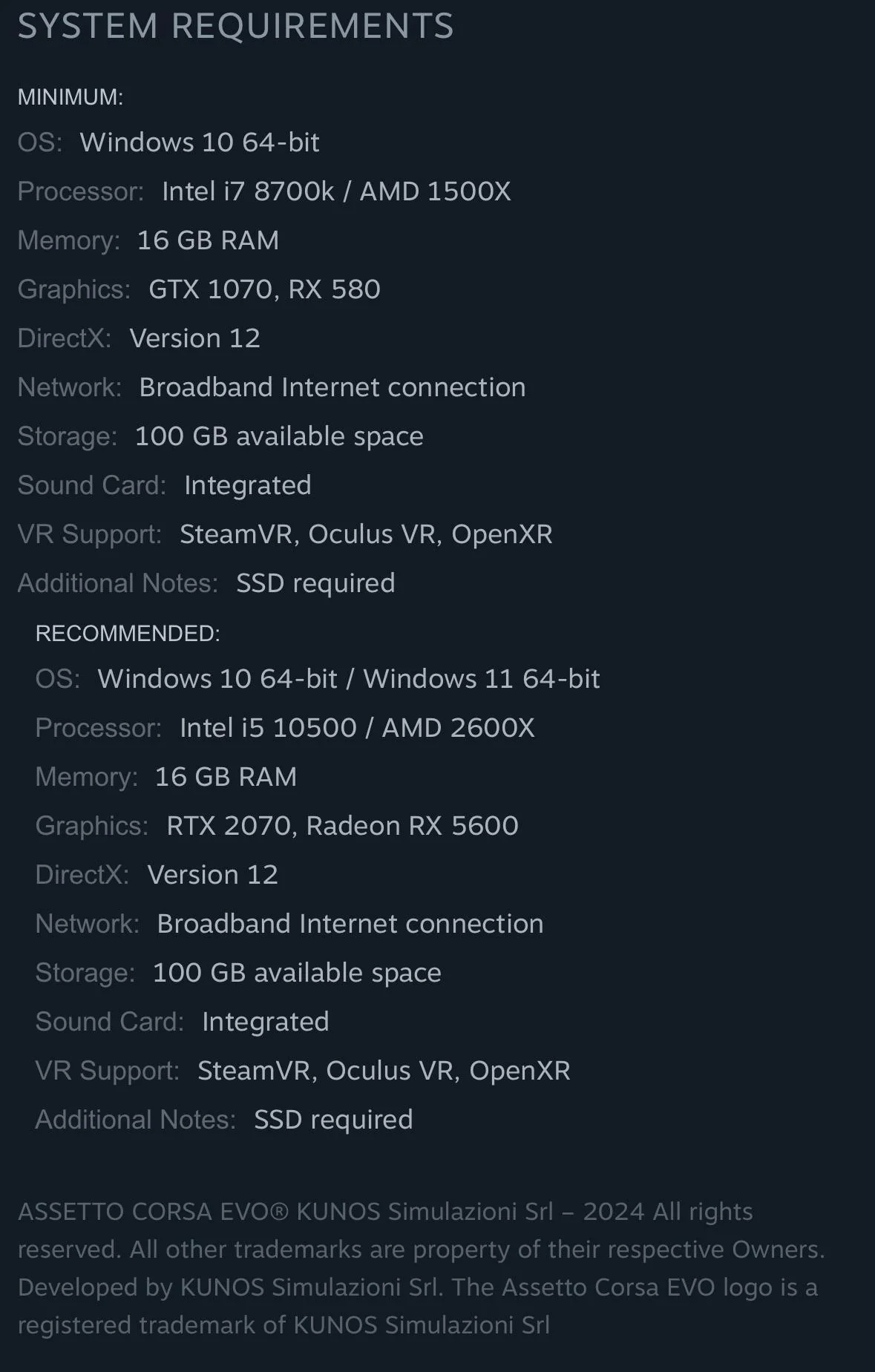Click the Assetto Corsa EVO copyright notice
The height and width of the screenshot is (1372, 875).
422,1268
